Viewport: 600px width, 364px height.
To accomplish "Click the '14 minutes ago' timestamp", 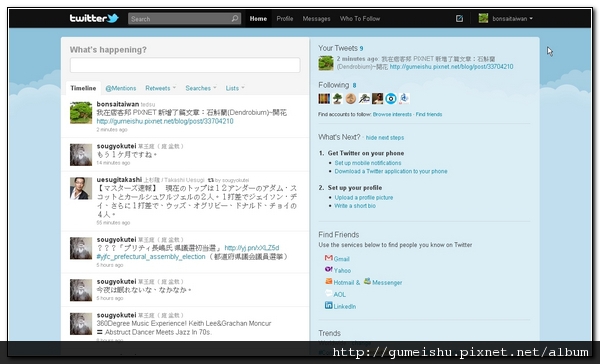I will point(113,163).
